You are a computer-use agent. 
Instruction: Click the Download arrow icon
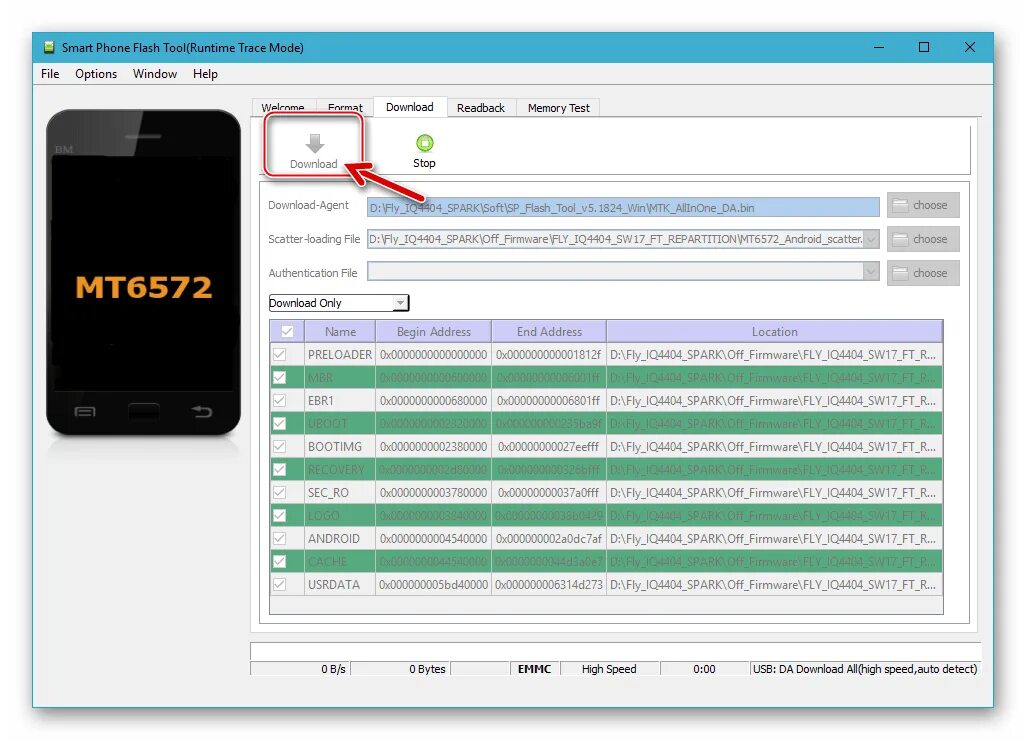[315, 143]
